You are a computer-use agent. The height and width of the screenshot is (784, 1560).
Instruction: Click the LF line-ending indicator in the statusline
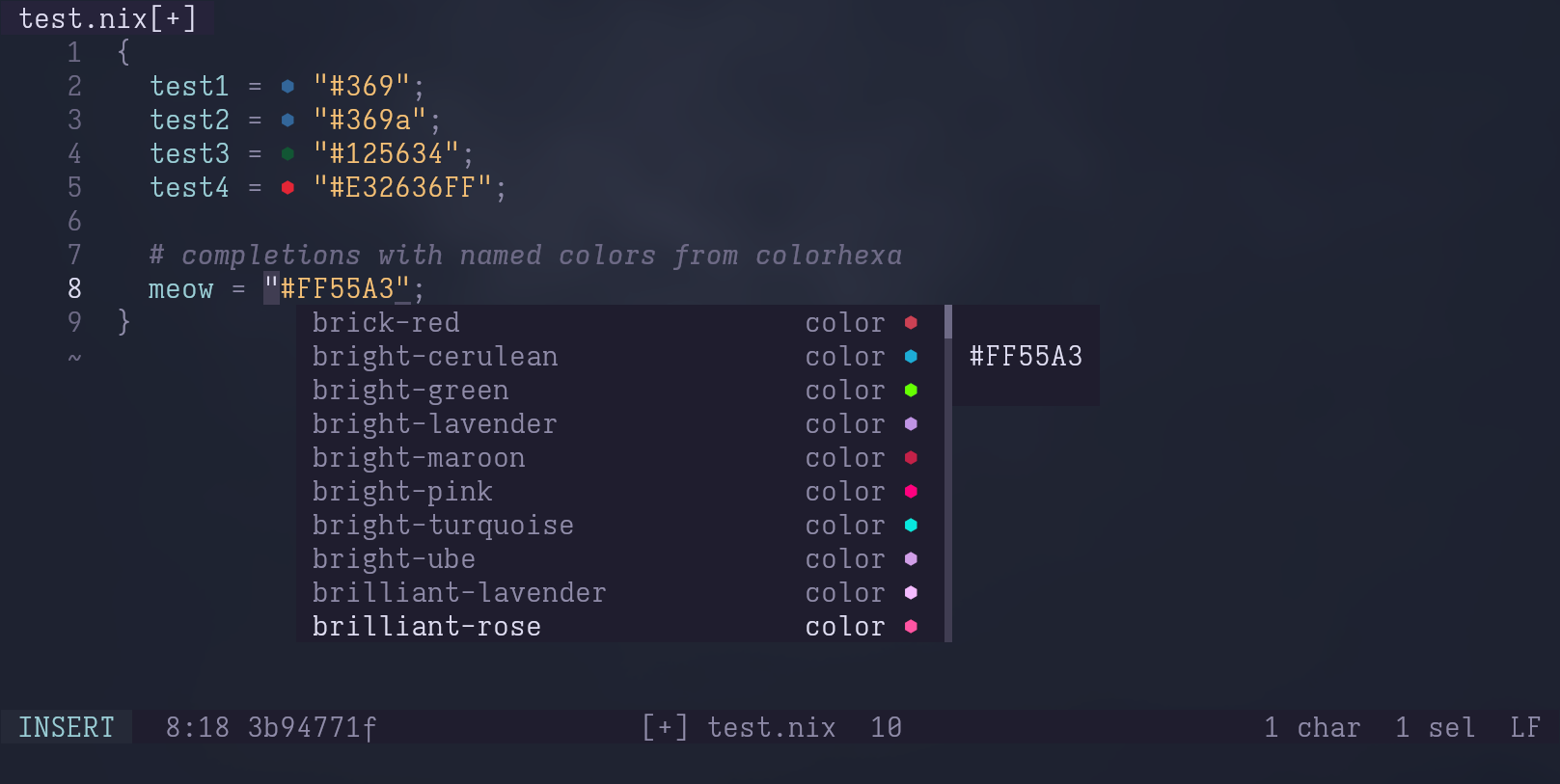(x=1525, y=727)
